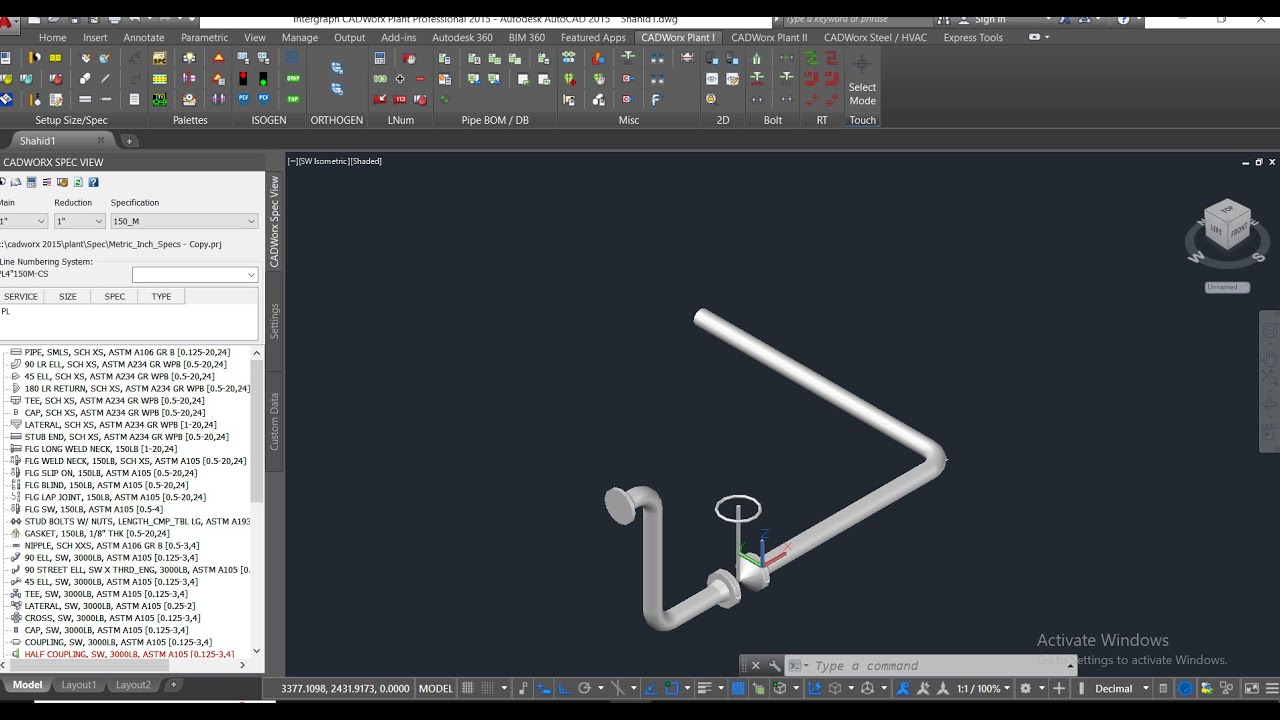The image size is (1280, 720).
Task: Open the CADWorx Plant I ribbon tab
Action: pyautogui.click(x=677, y=37)
